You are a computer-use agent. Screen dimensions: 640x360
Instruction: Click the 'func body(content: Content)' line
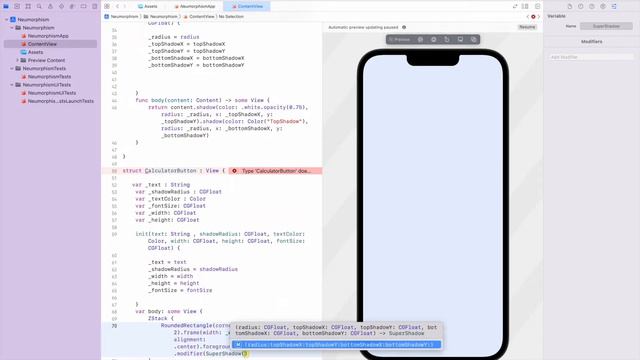tap(202, 100)
